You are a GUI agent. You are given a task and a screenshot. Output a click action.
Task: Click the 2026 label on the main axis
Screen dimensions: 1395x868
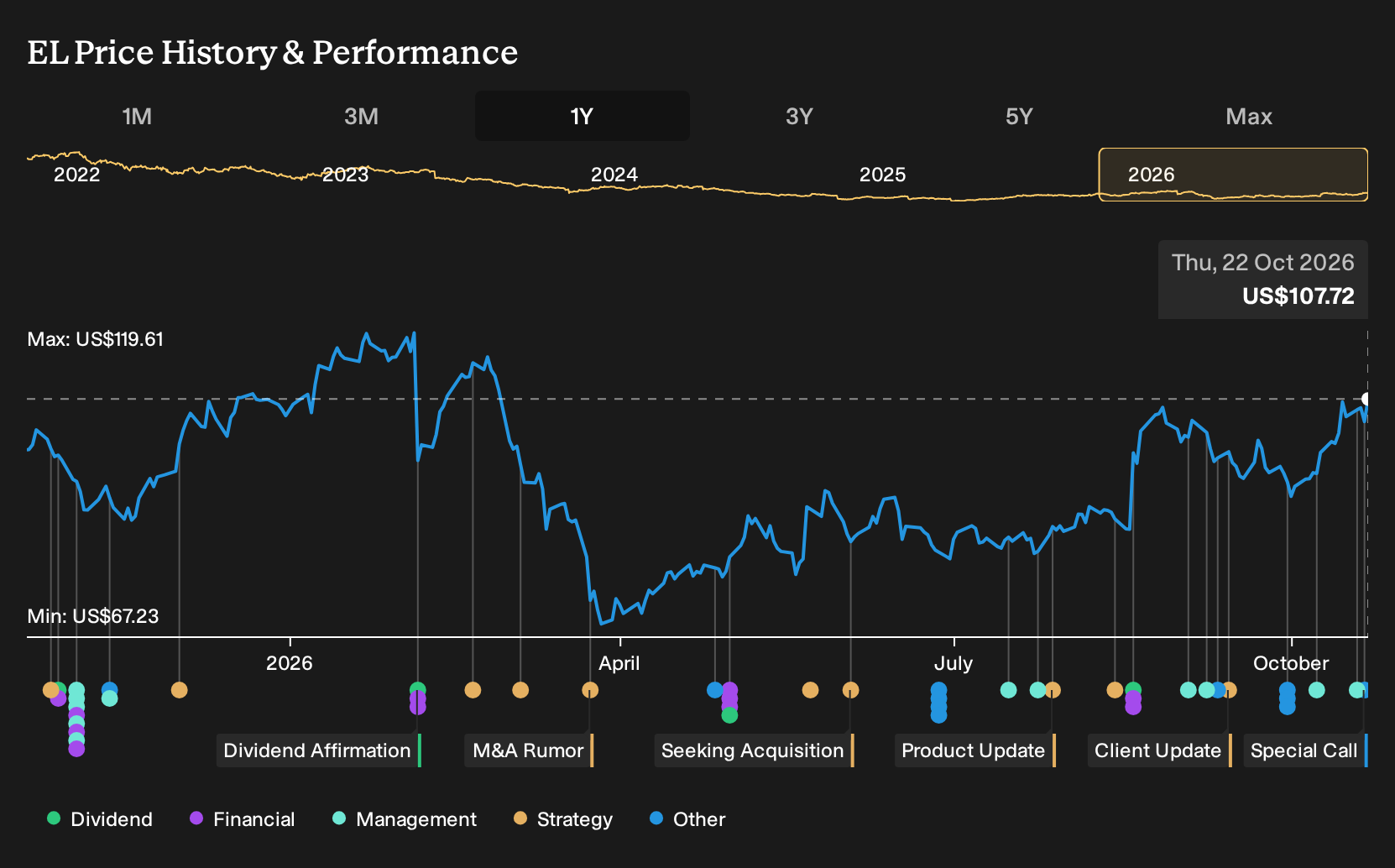pyautogui.click(x=290, y=663)
